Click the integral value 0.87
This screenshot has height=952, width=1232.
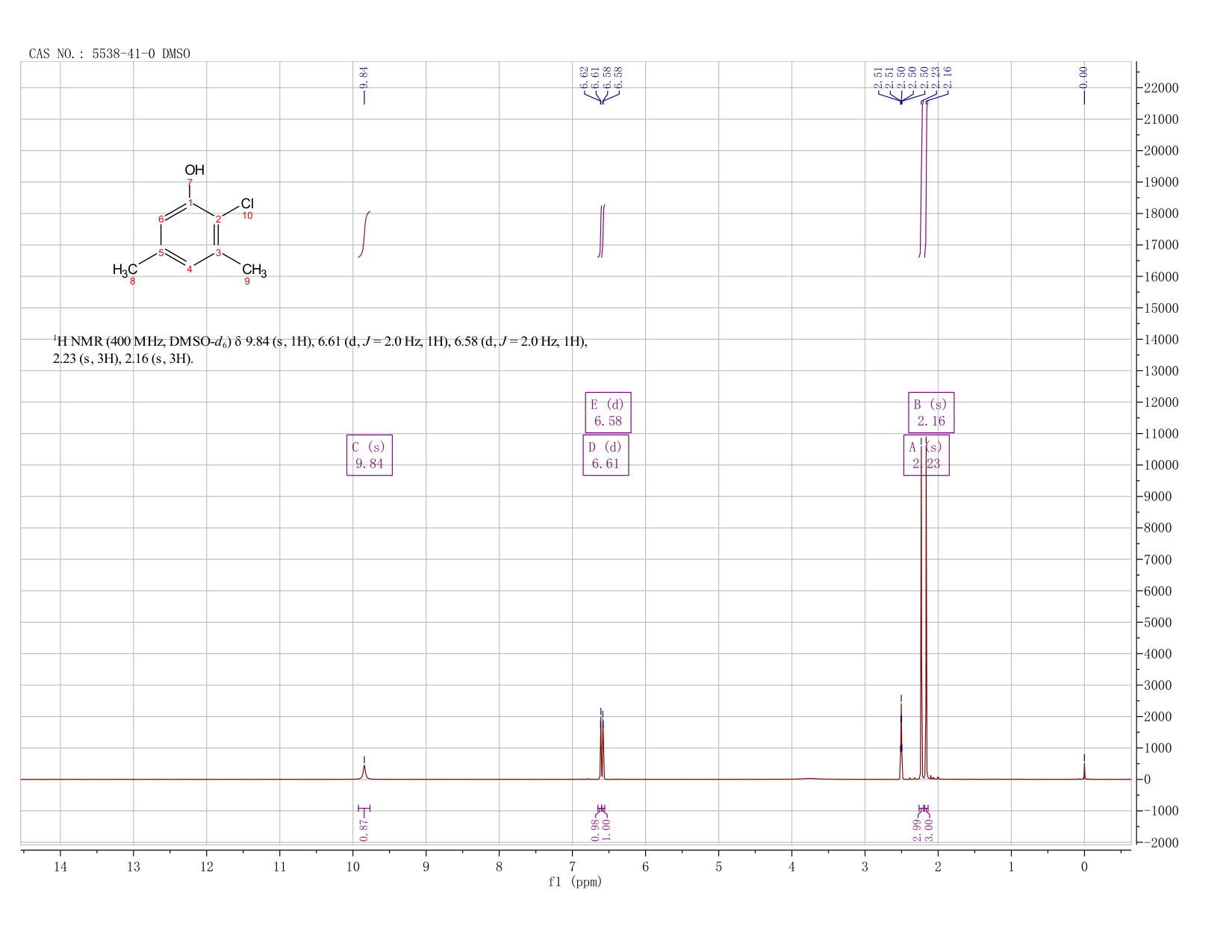coord(364,830)
